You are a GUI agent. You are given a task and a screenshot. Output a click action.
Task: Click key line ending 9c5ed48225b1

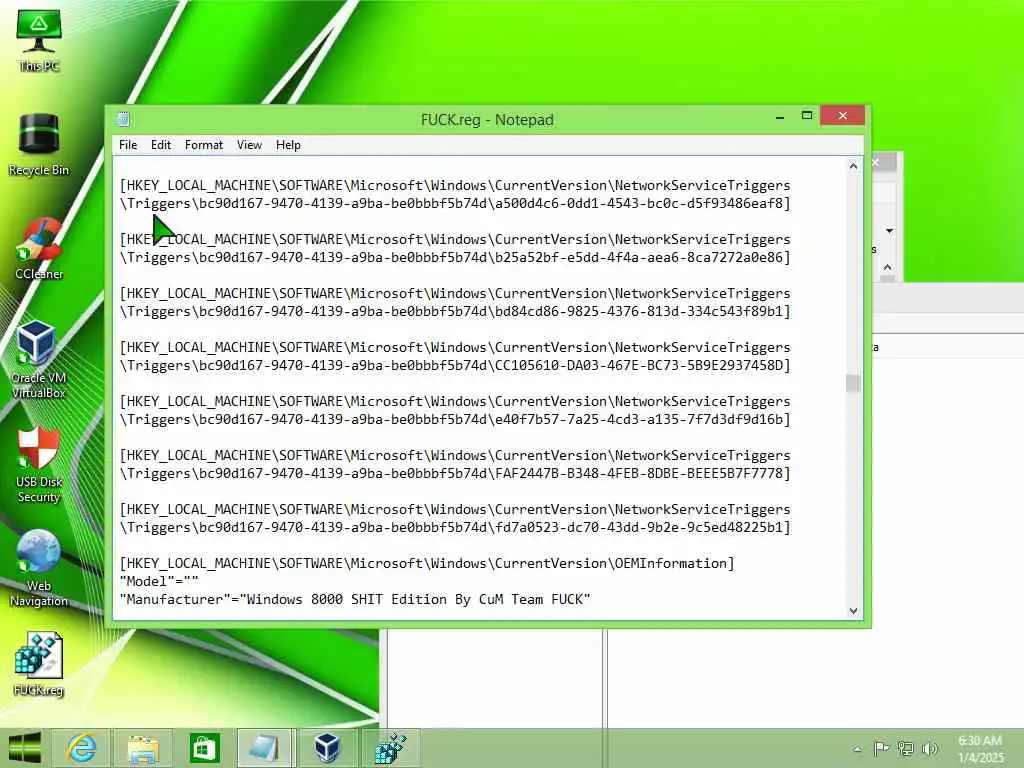[x=455, y=518]
